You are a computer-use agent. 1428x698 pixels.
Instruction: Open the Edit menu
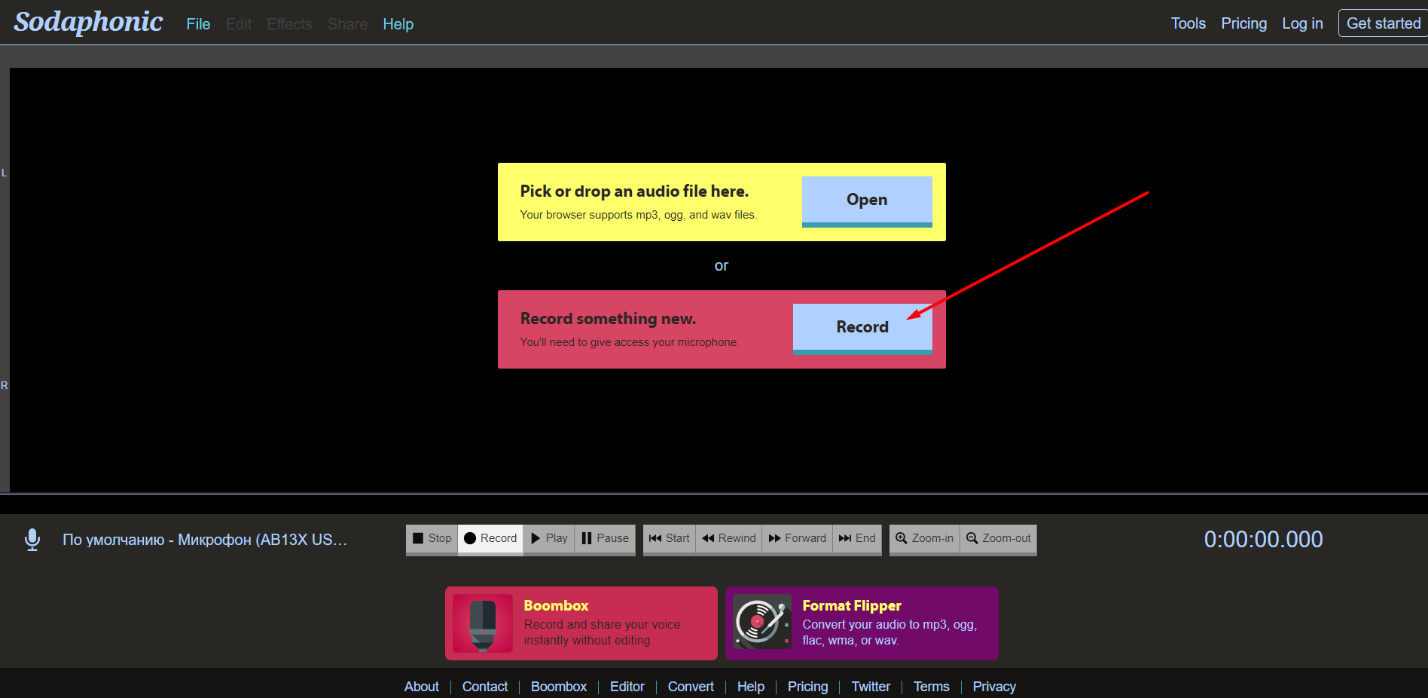[x=238, y=24]
